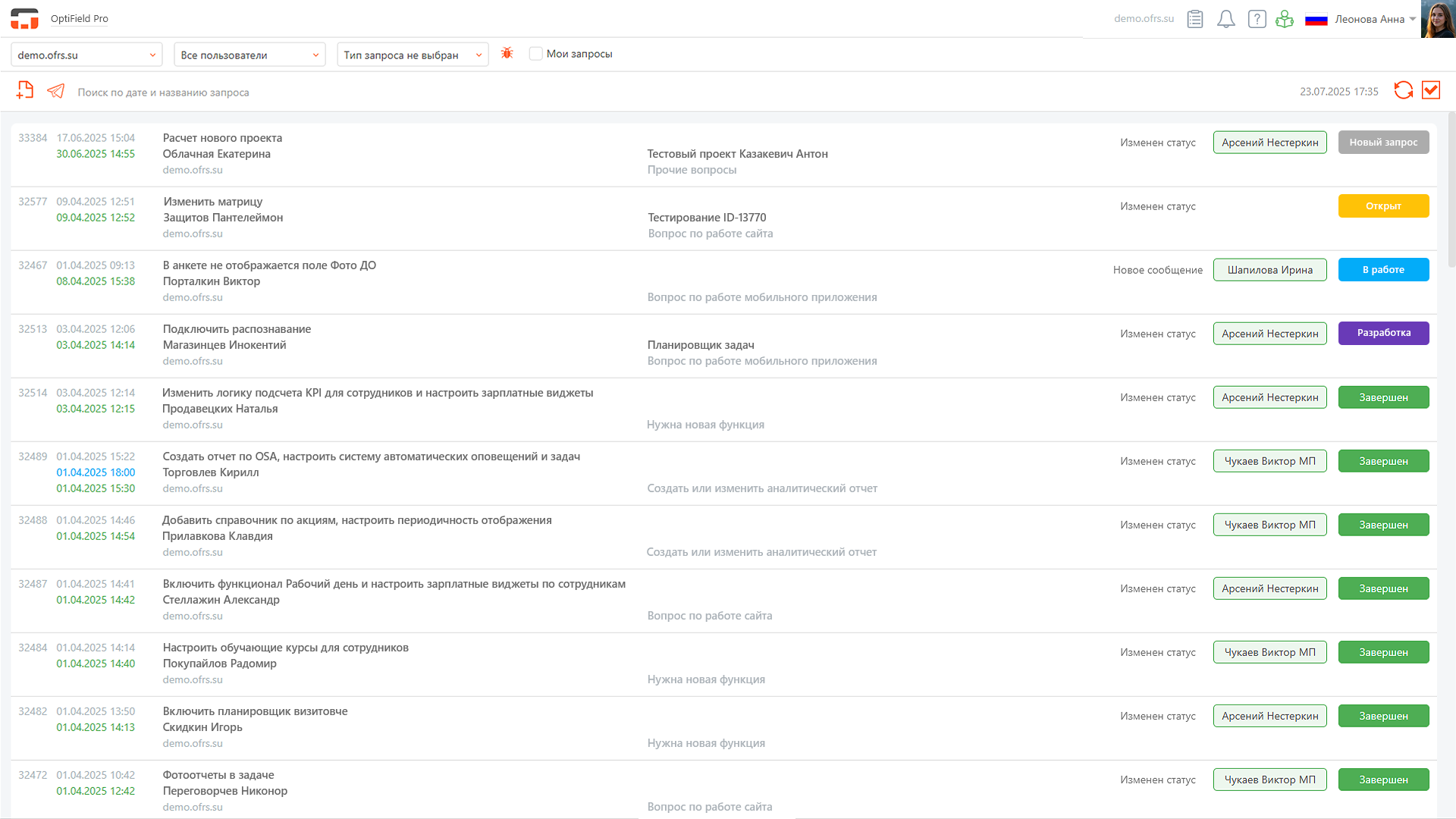1456x819 pixels.
Task: Click the blue В работе status button
Action: pos(1383,270)
